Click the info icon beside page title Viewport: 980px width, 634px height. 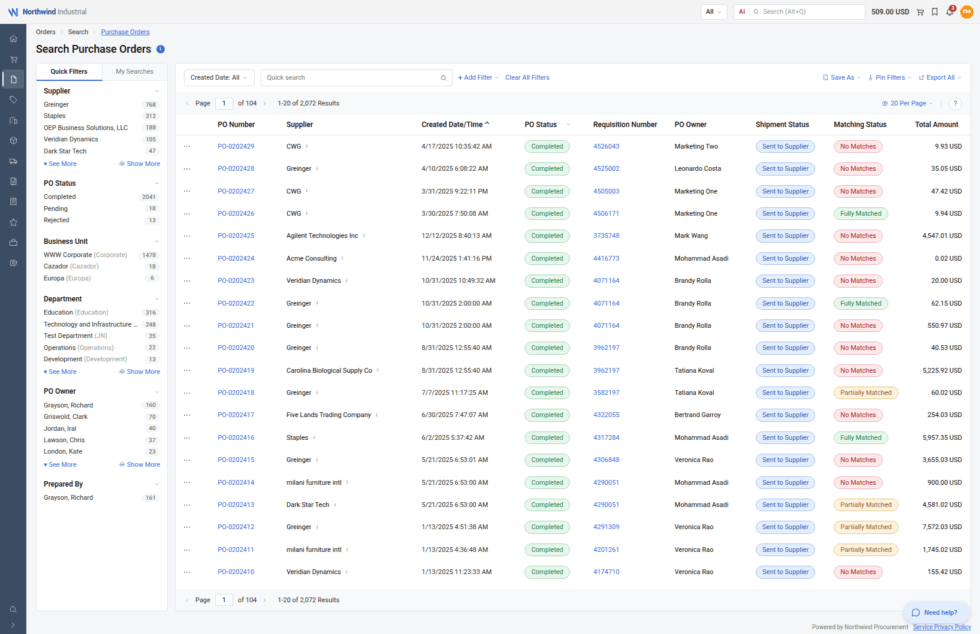click(x=161, y=49)
